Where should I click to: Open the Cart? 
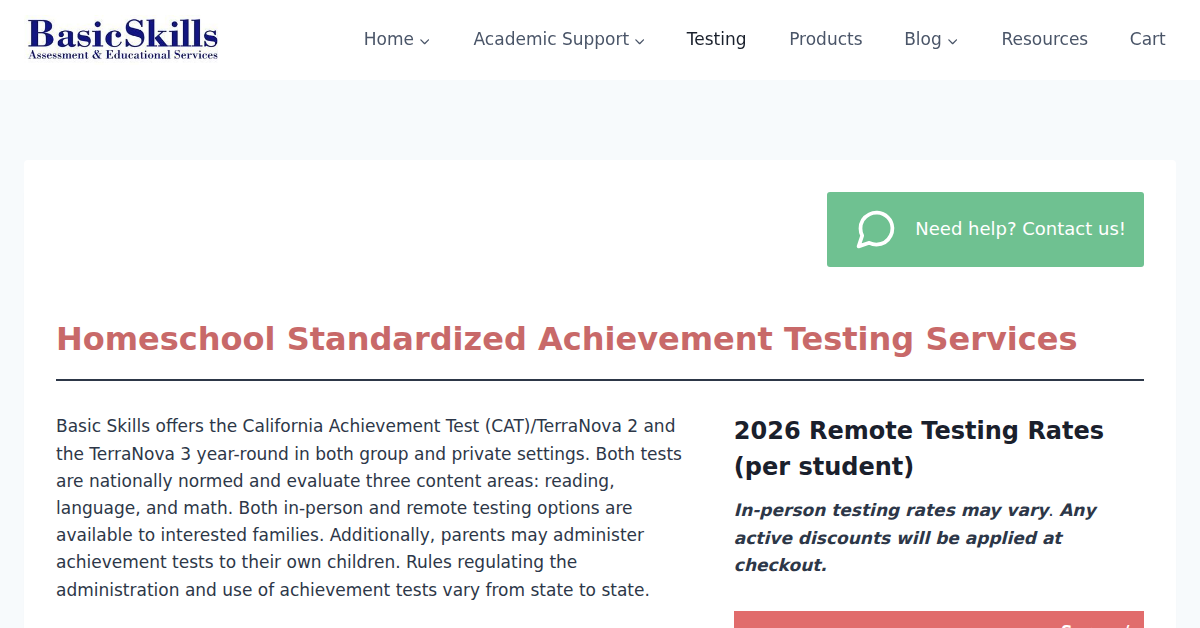coord(1147,39)
